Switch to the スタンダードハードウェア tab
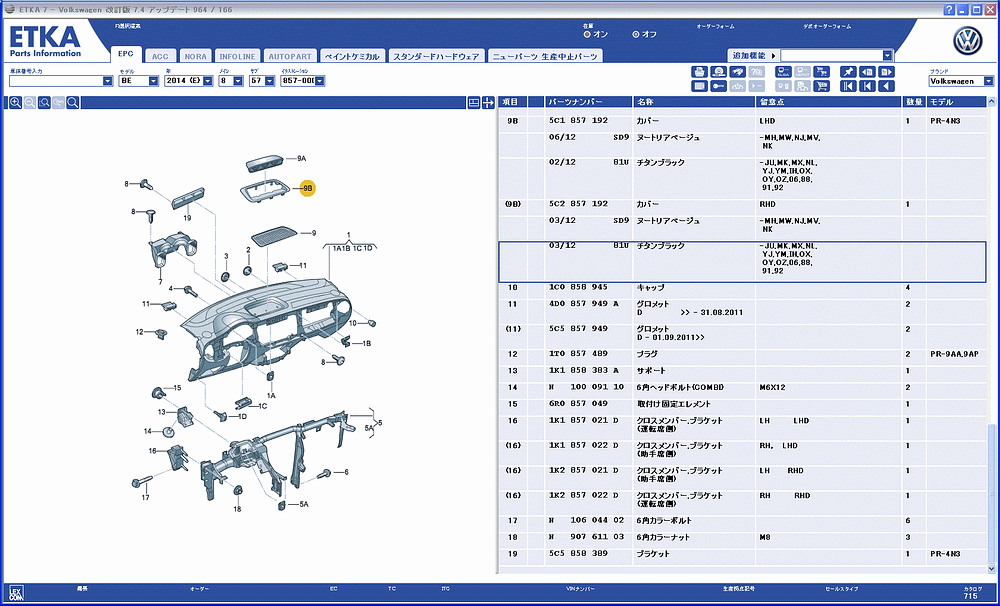 (x=436, y=56)
